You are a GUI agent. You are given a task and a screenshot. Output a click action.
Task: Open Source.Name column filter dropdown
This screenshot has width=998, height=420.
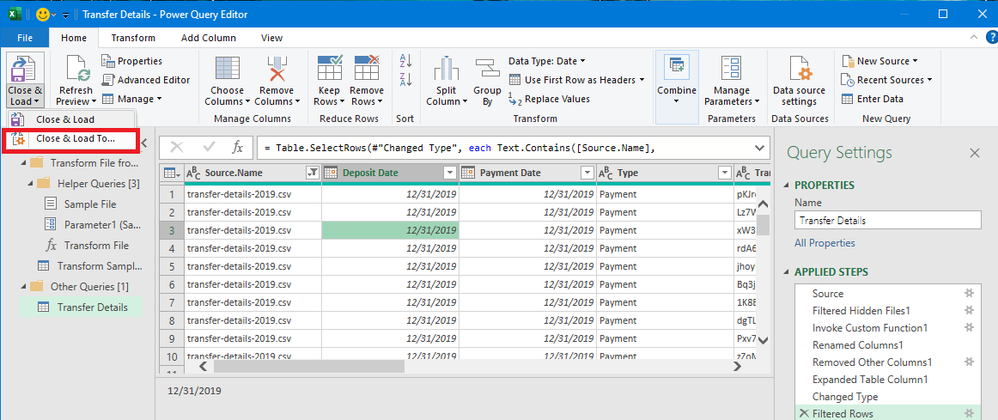[311, 173]
